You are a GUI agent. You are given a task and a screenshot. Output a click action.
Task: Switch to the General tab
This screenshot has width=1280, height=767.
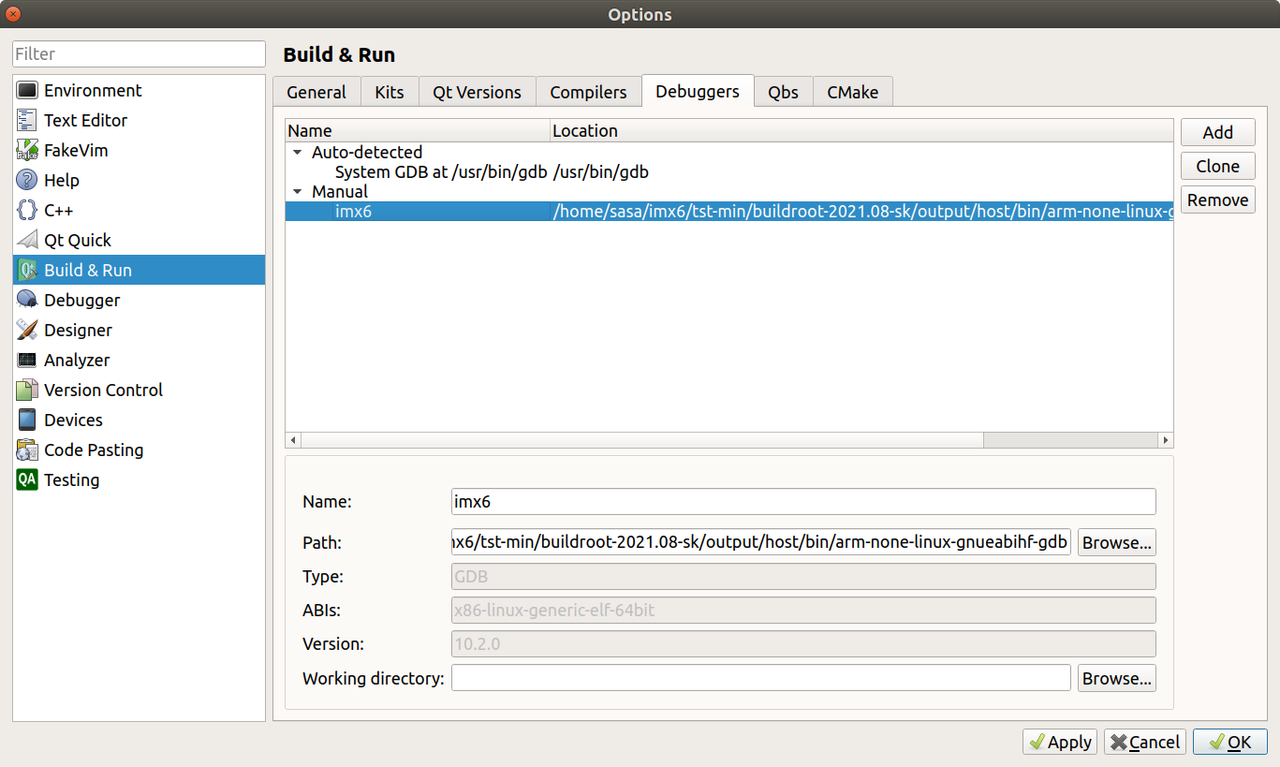coord(316,92)
